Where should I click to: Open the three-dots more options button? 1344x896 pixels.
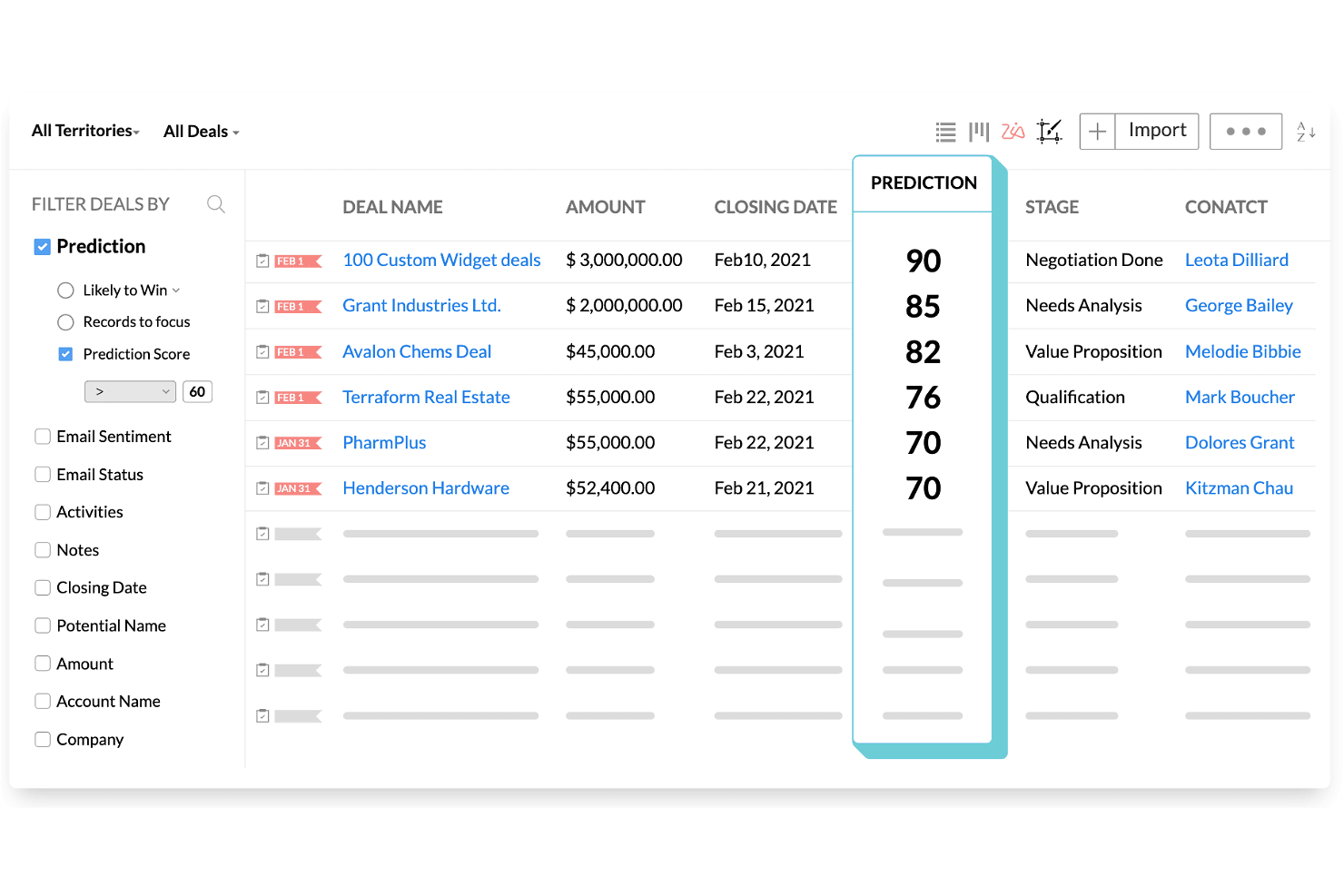click(x=1246, y=132)
